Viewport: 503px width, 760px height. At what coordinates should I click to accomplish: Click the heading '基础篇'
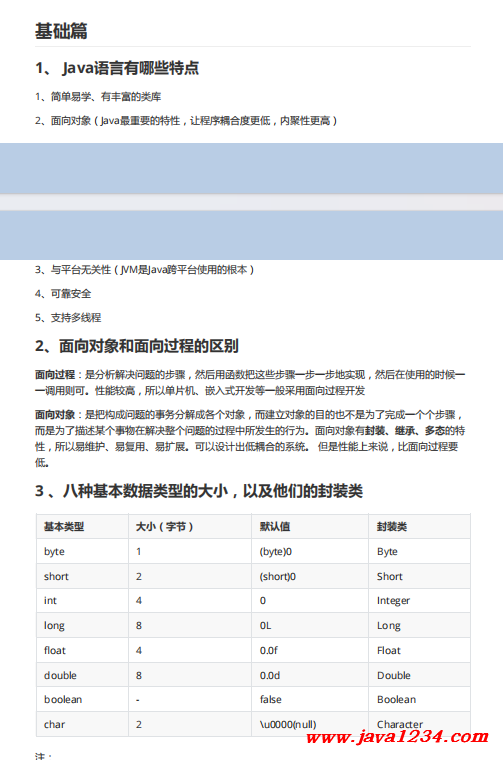pyautogui.click(x=61, y=31)
